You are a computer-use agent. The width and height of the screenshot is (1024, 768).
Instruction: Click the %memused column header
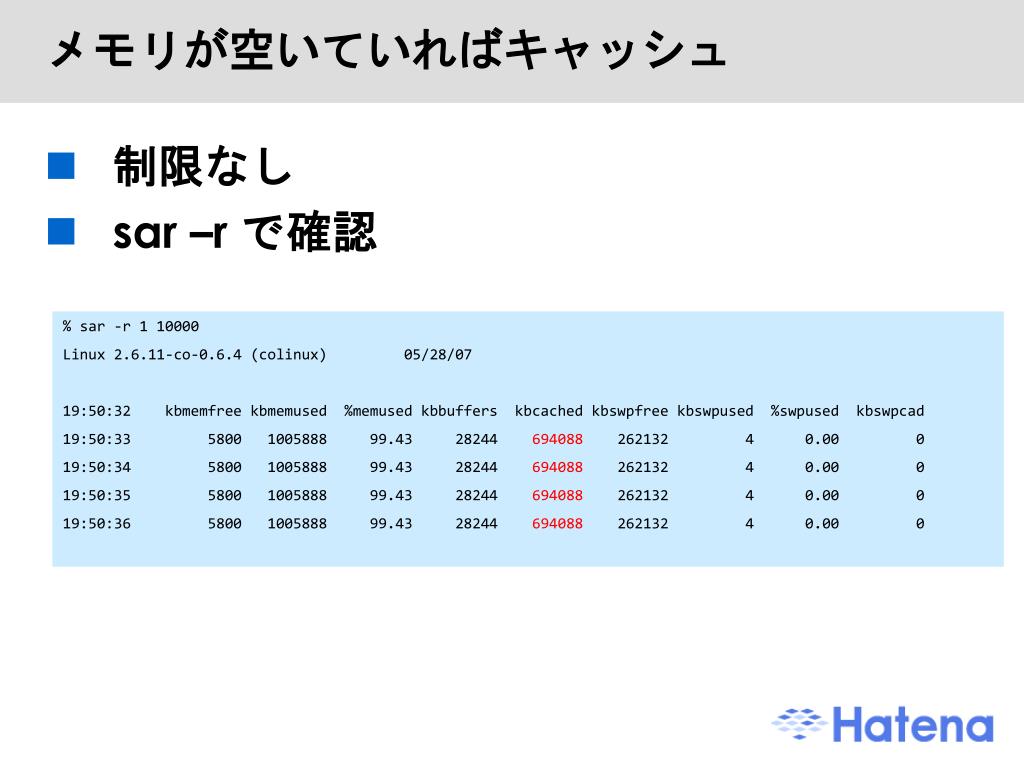coord(378,411)
